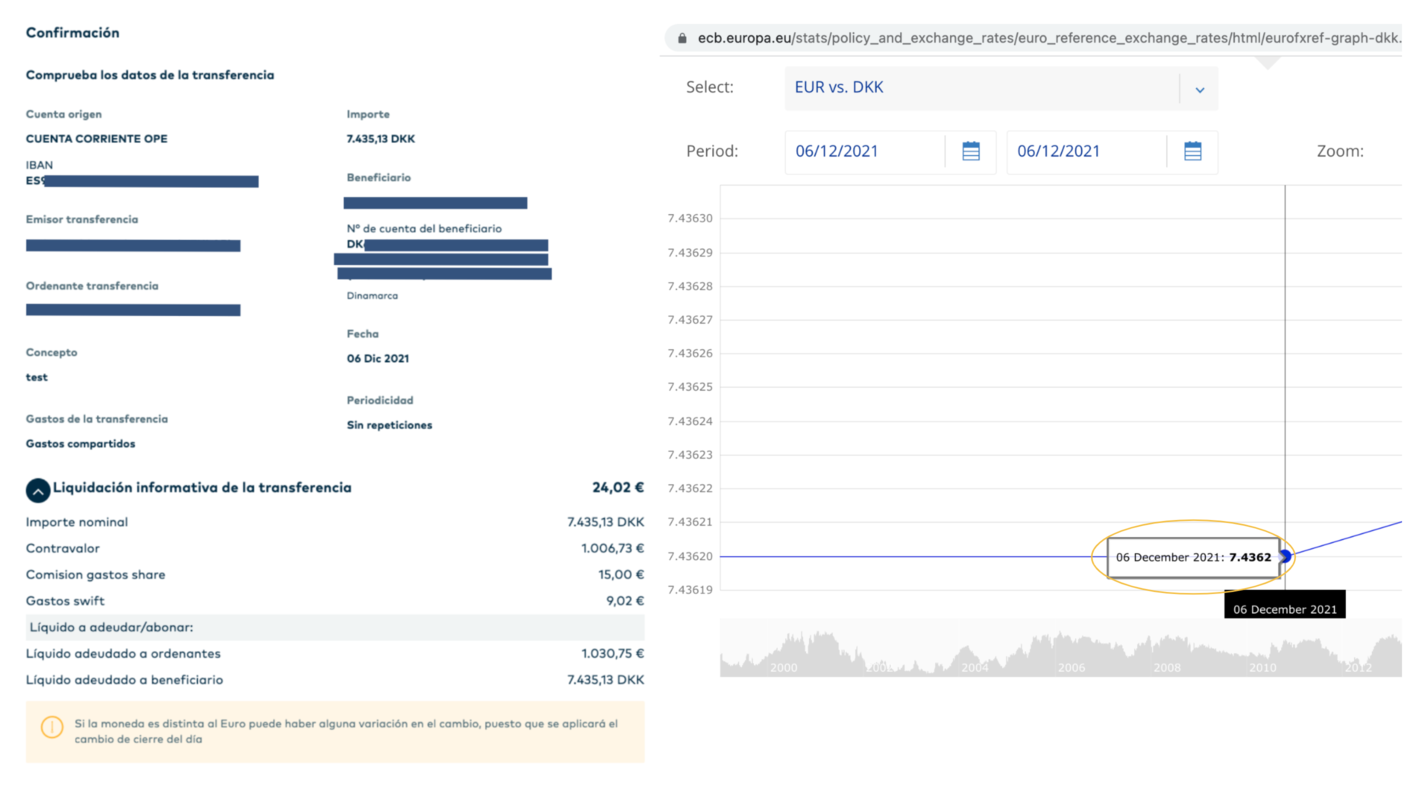Select the blue data point on the exchange rate line
The image size is (1420, 791).
tap(1284, 556)
